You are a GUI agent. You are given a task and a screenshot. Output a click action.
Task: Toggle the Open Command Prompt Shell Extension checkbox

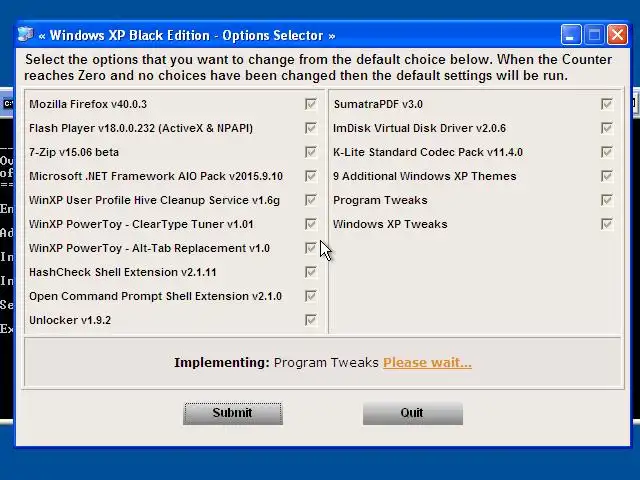click(311, 296)
